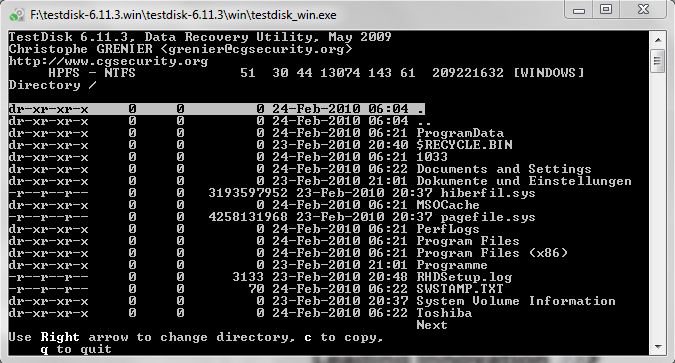675x363 pixels.
Task: Select the RHDSetup.log file entry
Action: (260, 277)
